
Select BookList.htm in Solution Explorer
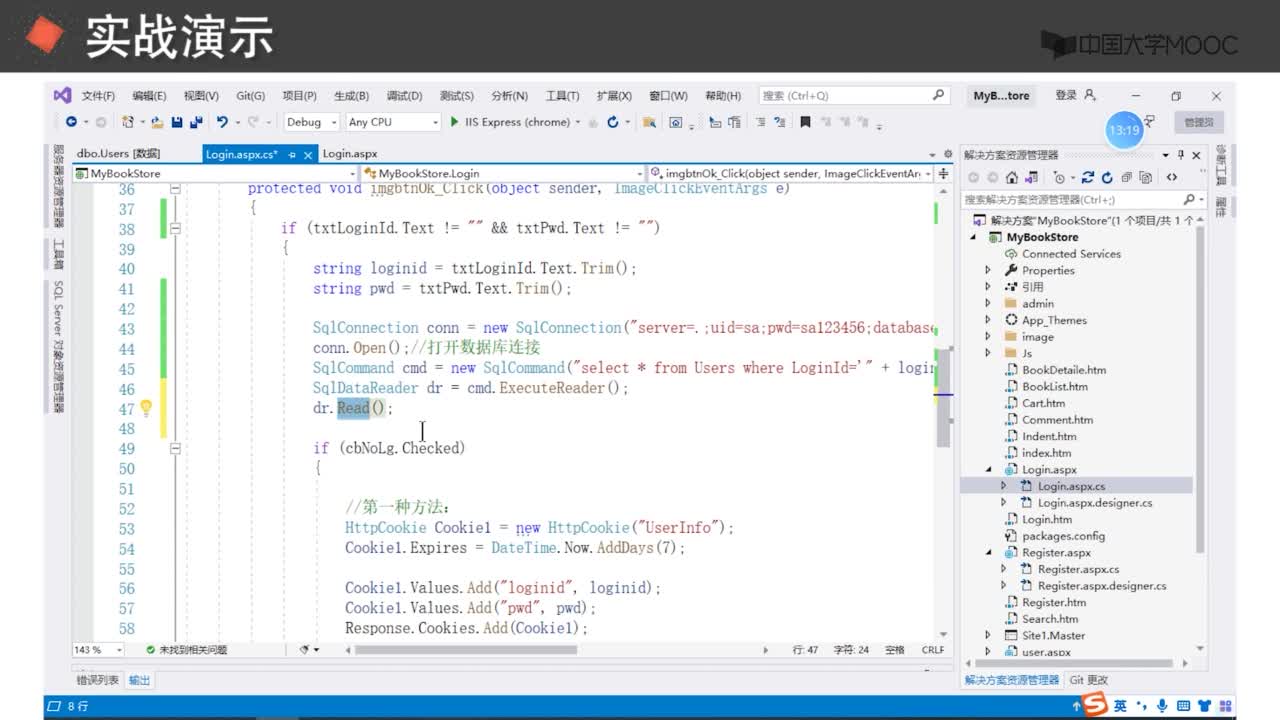tap(1055, 386)
